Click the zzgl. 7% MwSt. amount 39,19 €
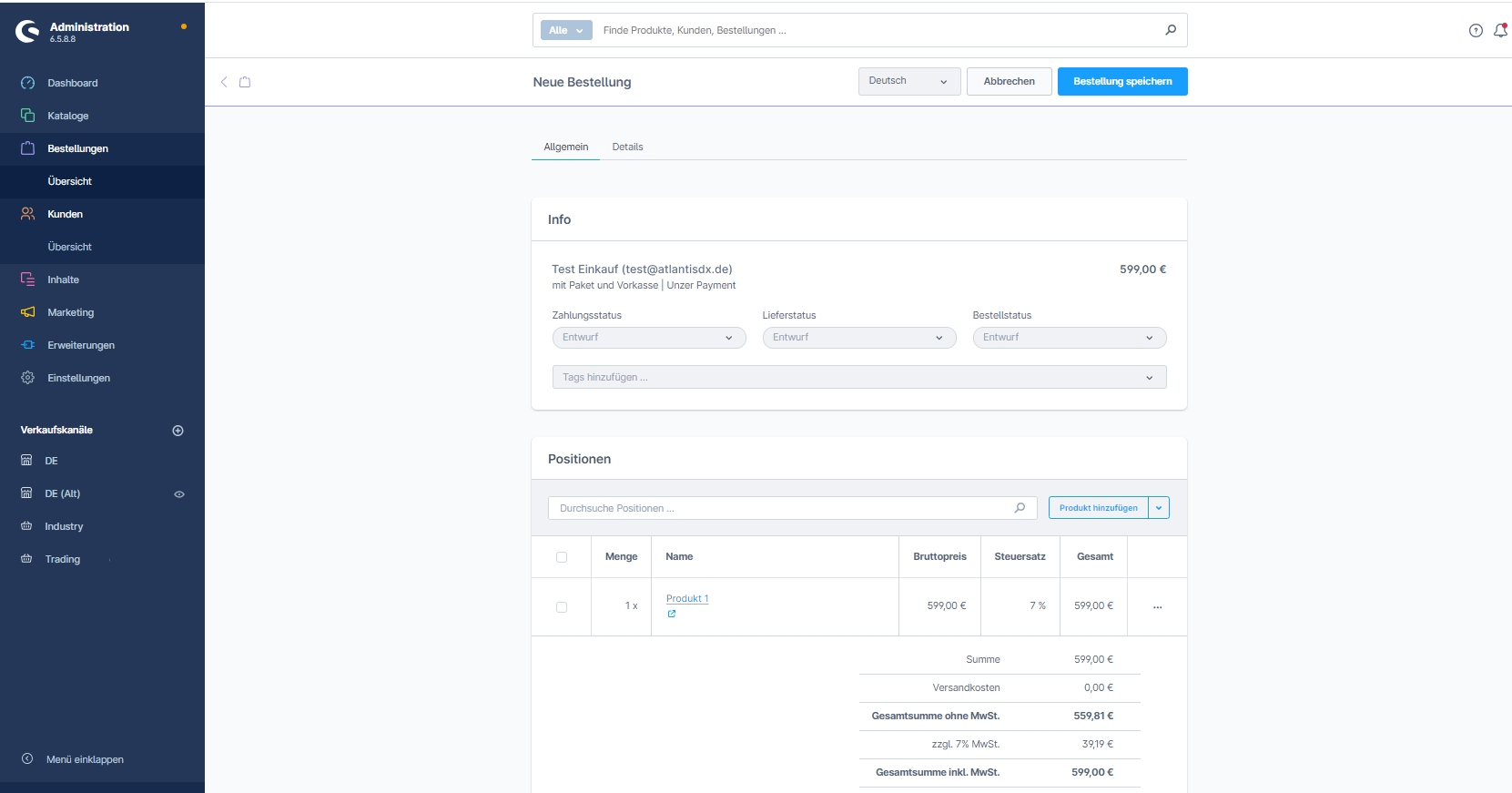Image resolution: width=1512 pixels, height=793 pixels. pos(1098,744)
